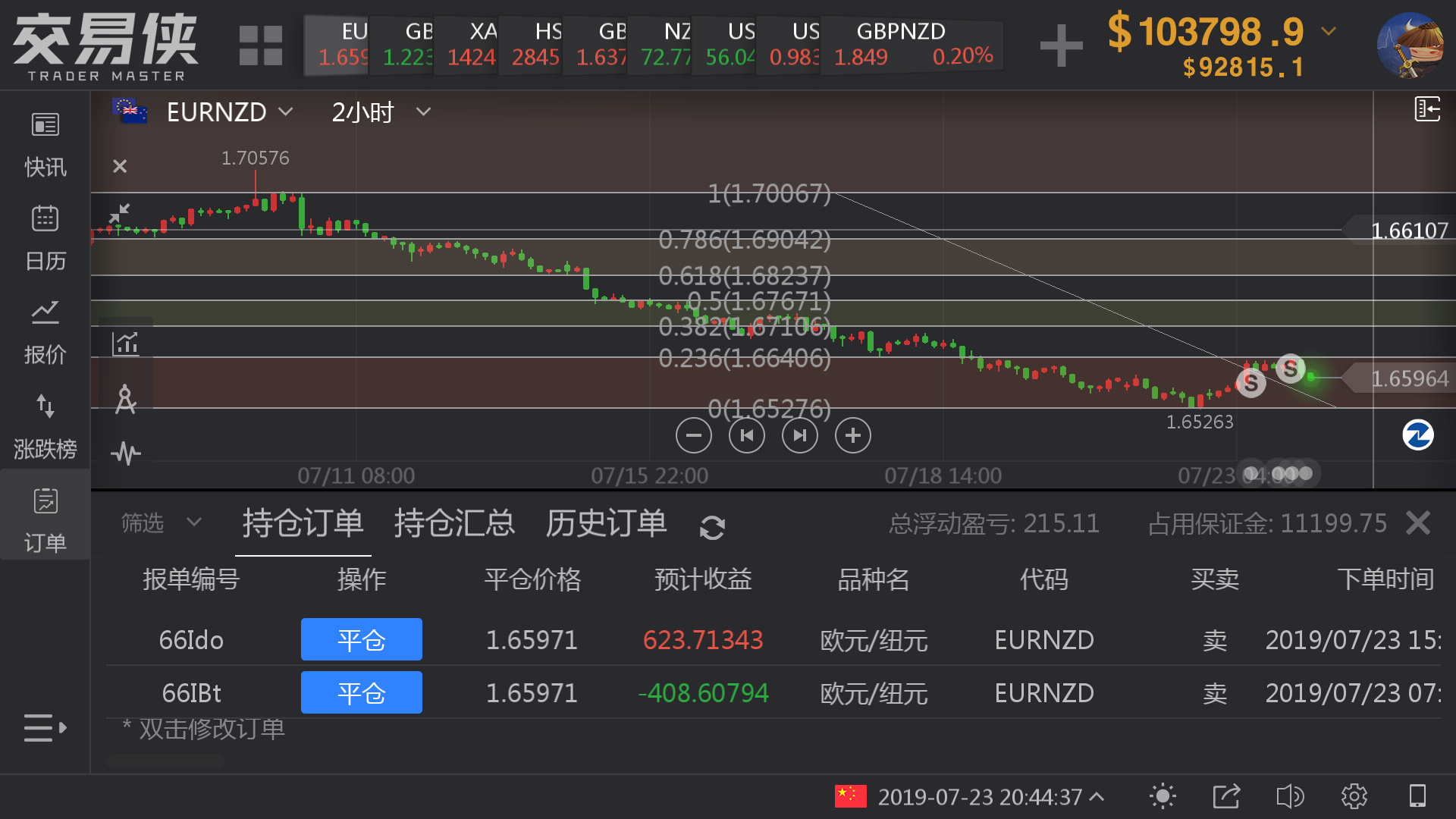Toggle the brightness theme icon
The width and height of the screenshot is (1456, 819).
coord(1163,796)
